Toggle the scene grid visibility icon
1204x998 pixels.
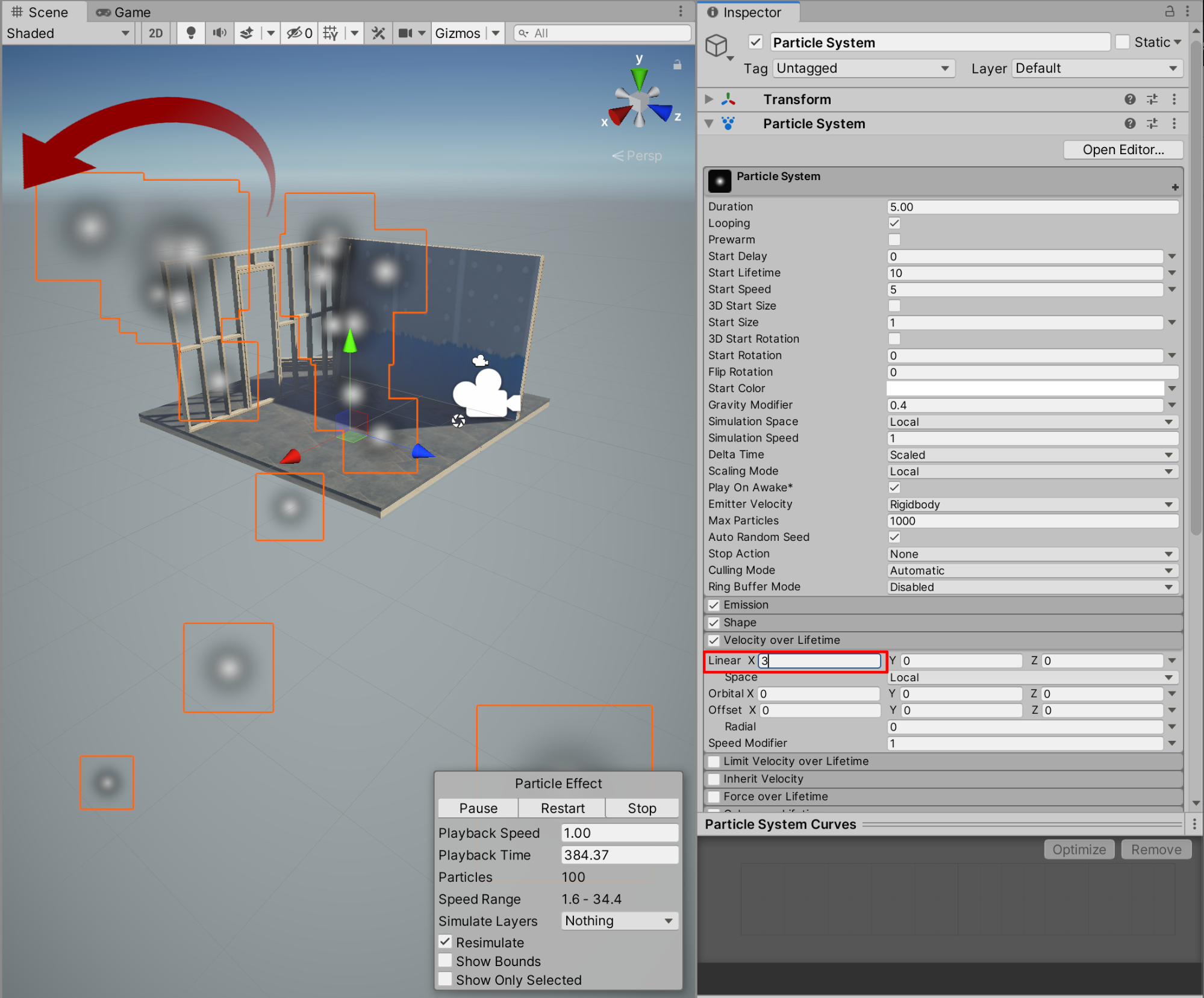pyautogui.click(x=330, y=33)
